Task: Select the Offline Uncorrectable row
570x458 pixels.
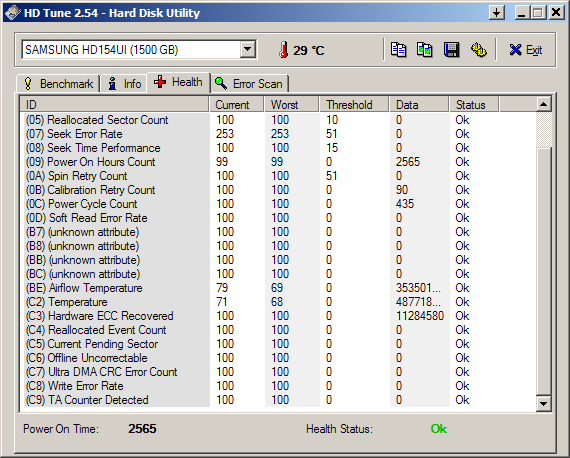Action: pyautogui.click(x=278, y=358)
